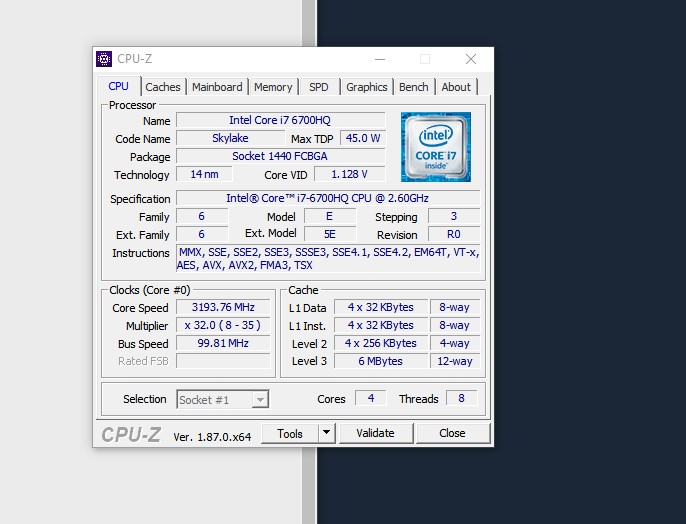Click the Level 3 associativity 12-way

[455, 361]
